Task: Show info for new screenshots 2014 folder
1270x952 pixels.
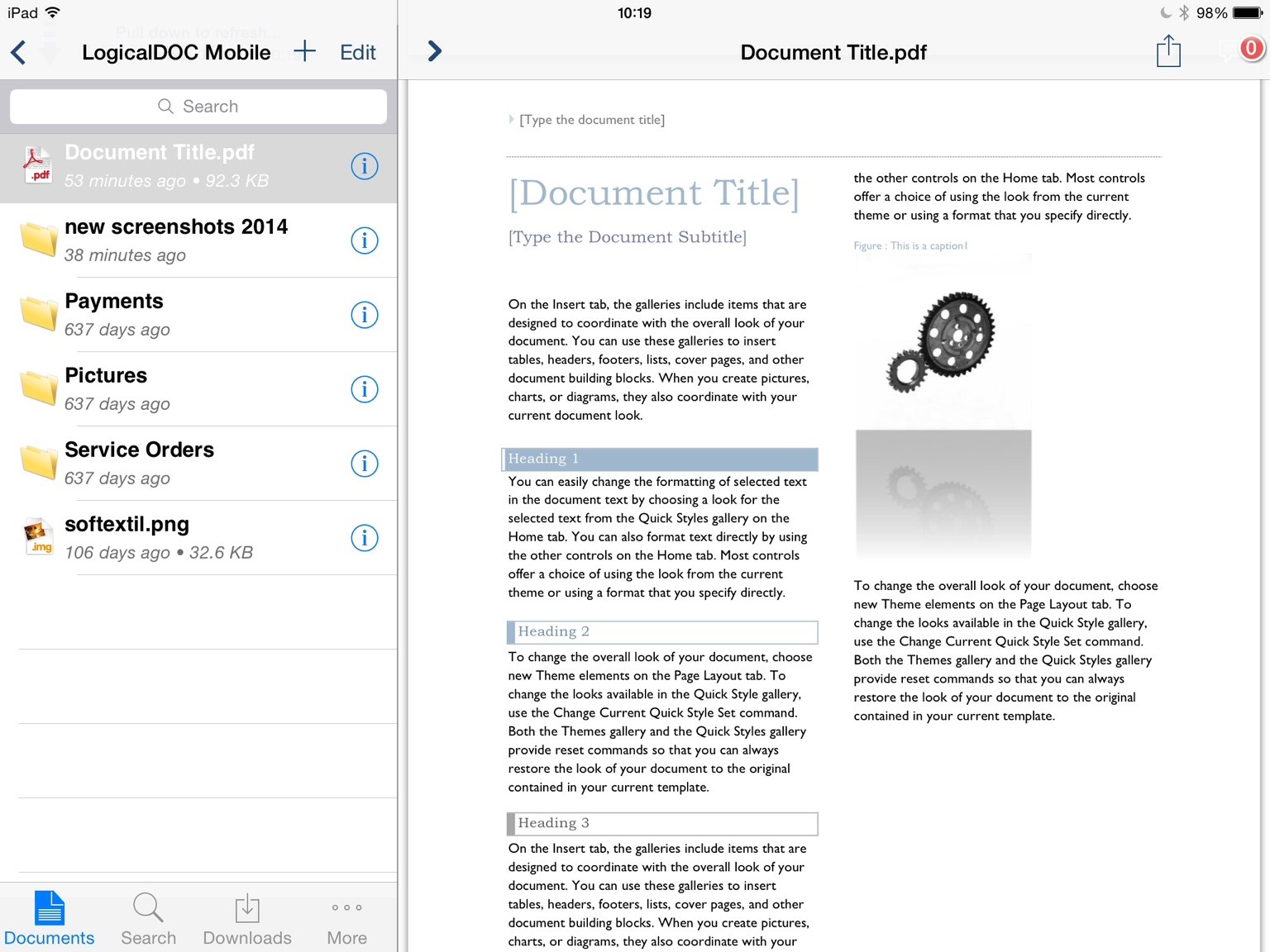Action: pyautogui.click(x=364, y=240)
